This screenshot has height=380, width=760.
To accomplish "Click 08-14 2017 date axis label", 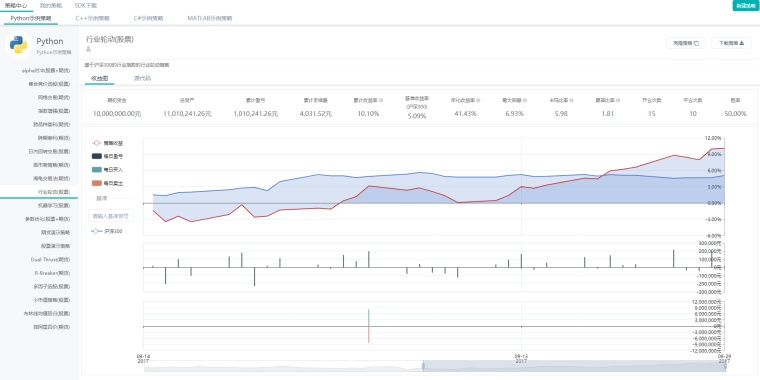I will pos(143,358).
